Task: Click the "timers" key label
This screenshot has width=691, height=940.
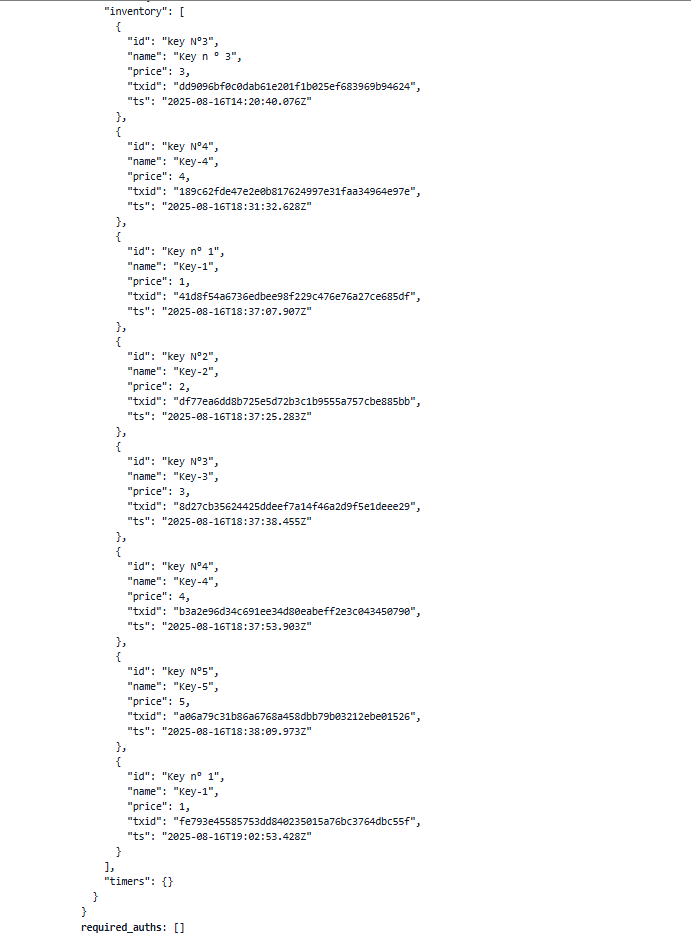Action: [x=128, y=881]
